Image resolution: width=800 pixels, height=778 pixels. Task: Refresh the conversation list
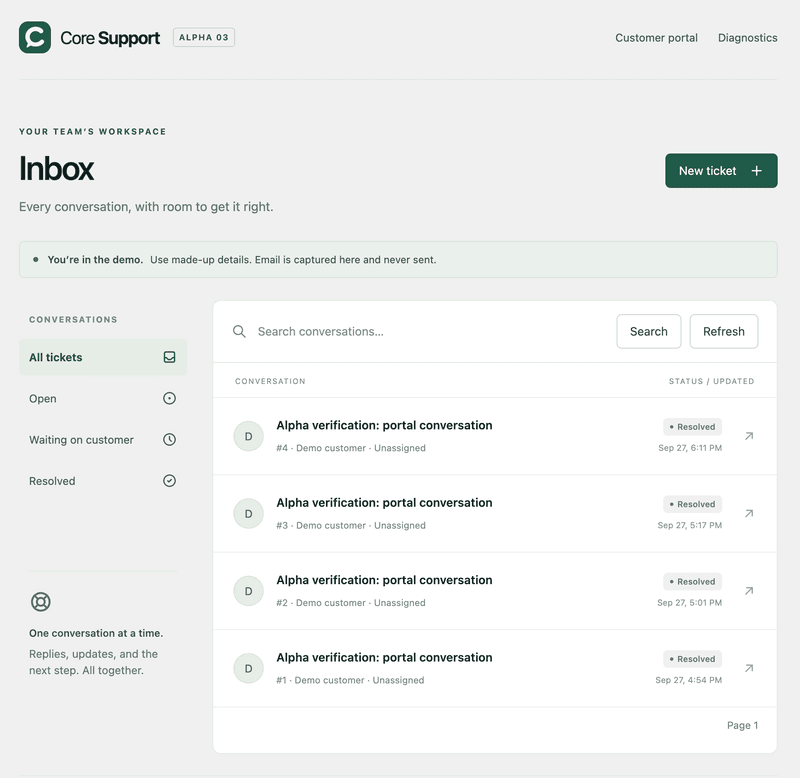point(723,332)
